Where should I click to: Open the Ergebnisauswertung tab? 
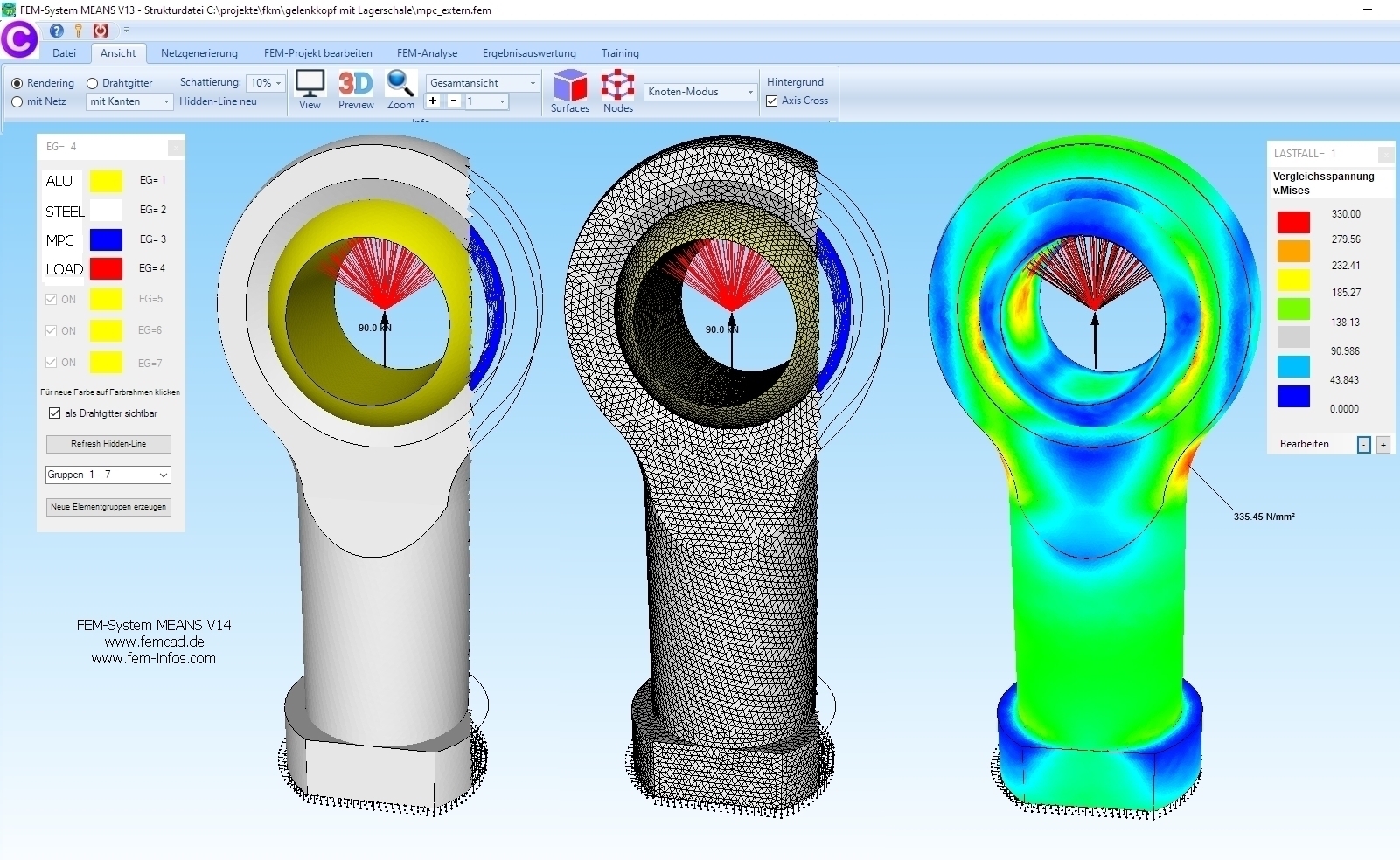pos(529,53)
